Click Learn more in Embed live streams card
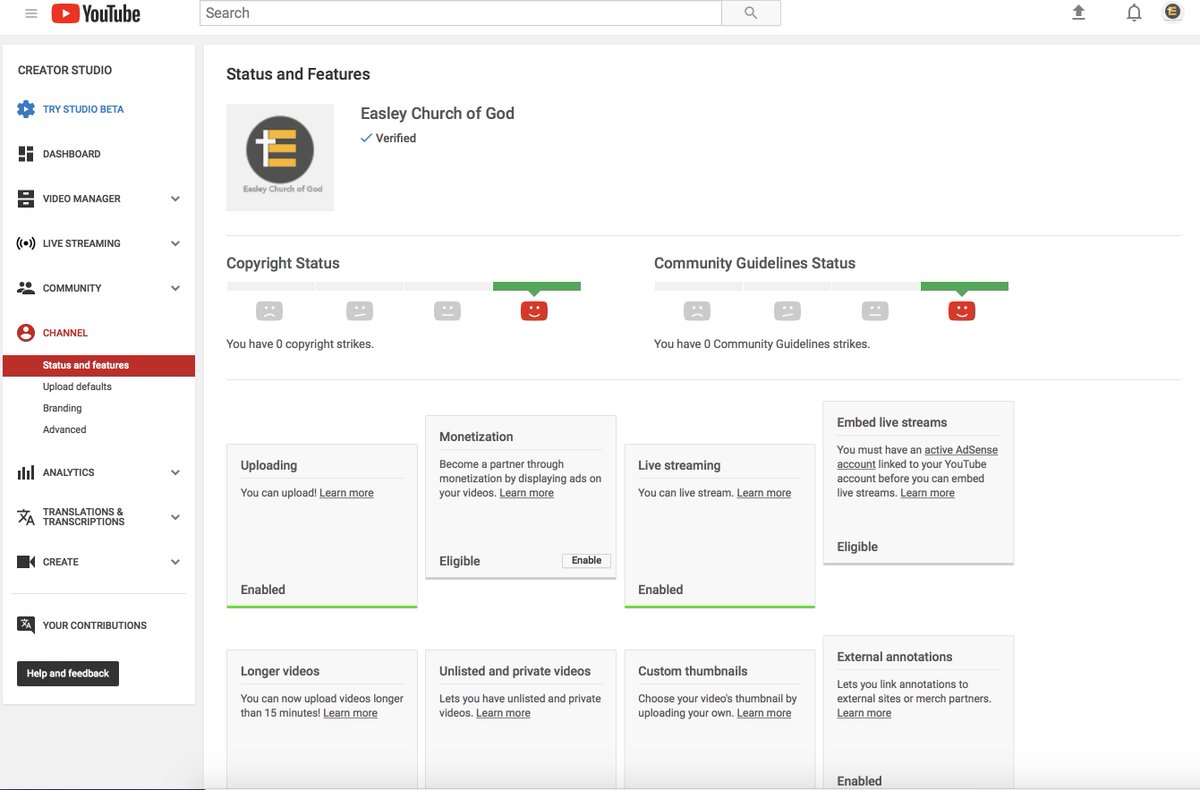Screen dimensions: 1200x790 (x=927, y=493)
